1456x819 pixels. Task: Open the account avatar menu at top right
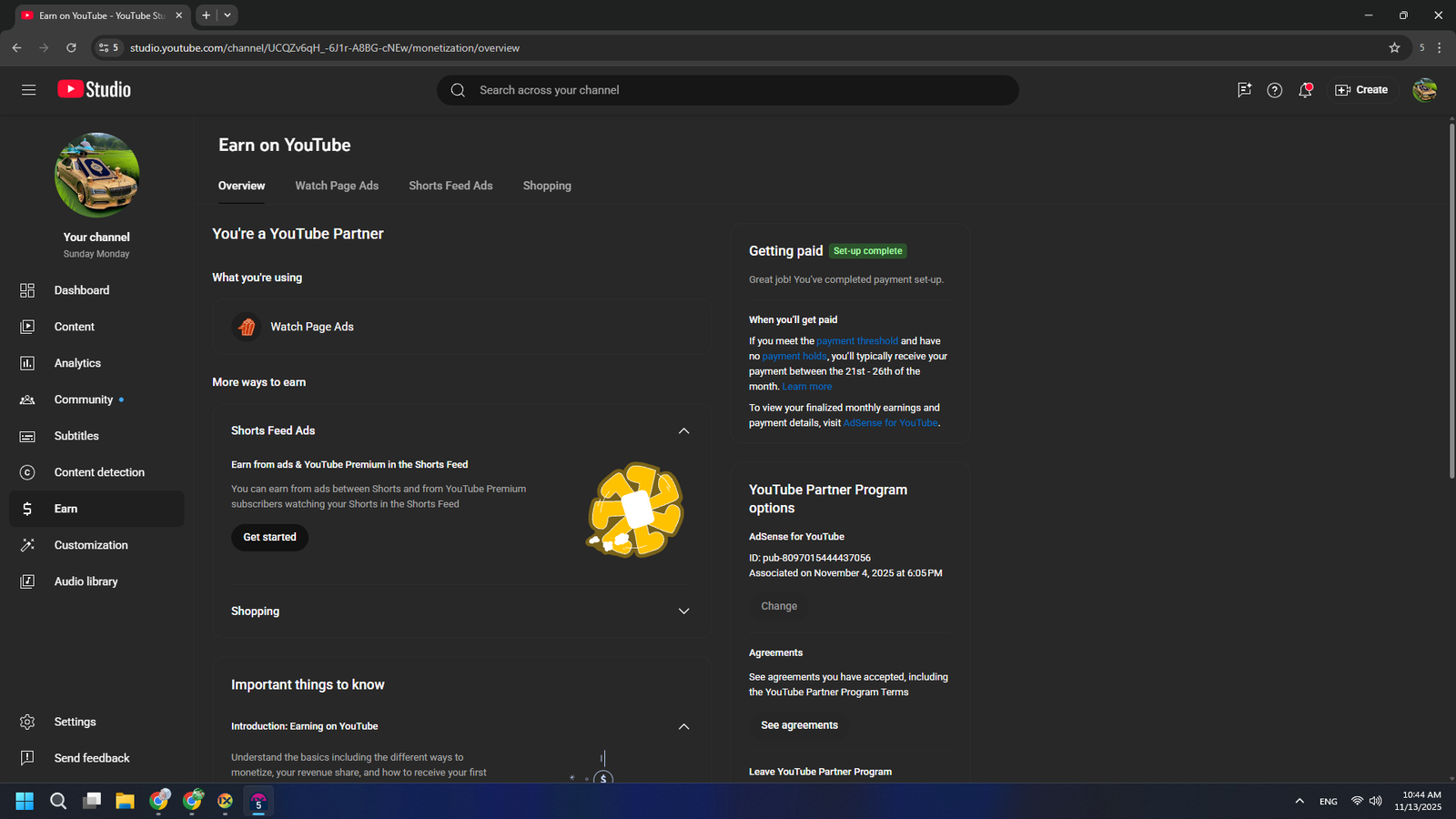coord(1424,90)
